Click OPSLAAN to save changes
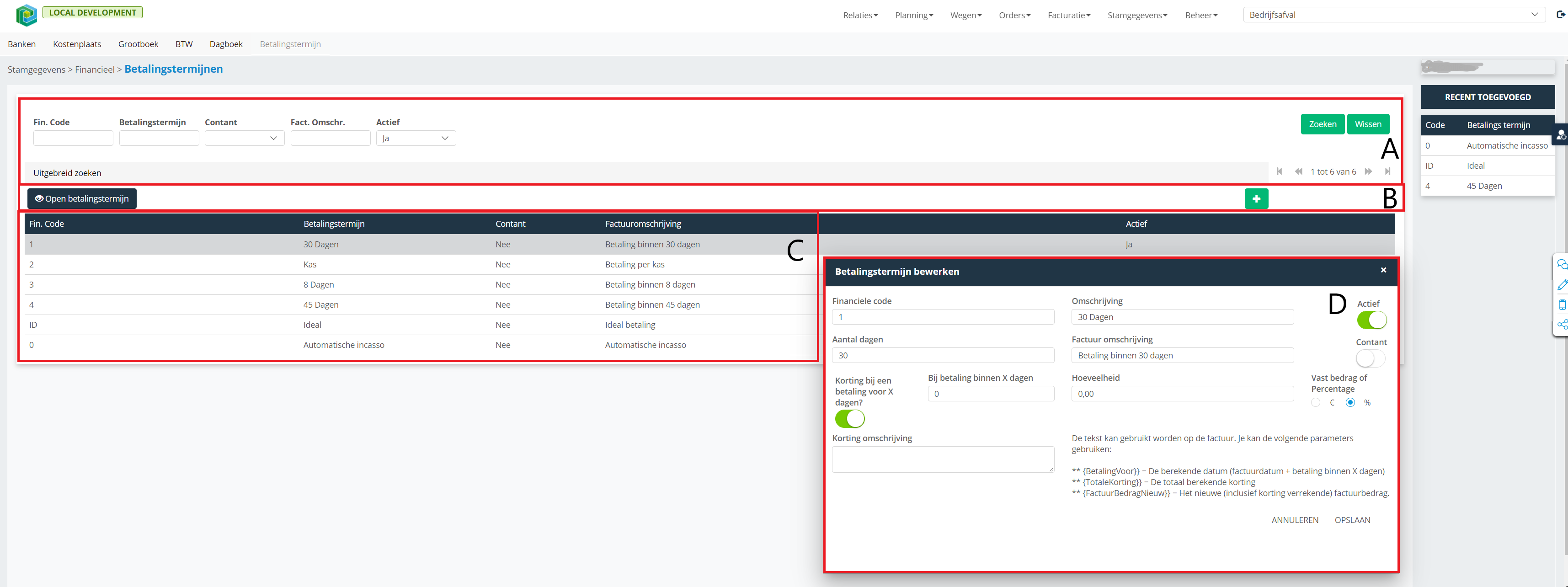 [x=1353, y=520]
